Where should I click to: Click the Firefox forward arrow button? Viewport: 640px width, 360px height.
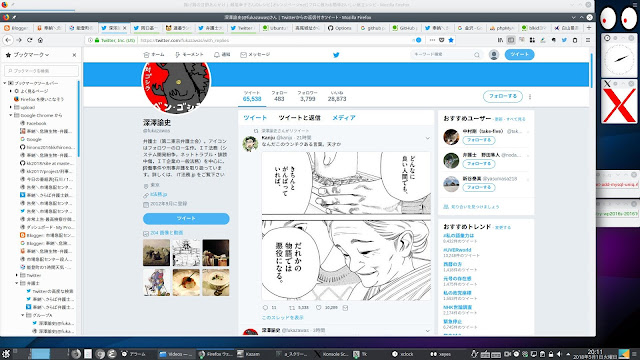click(x=19, y=40)
